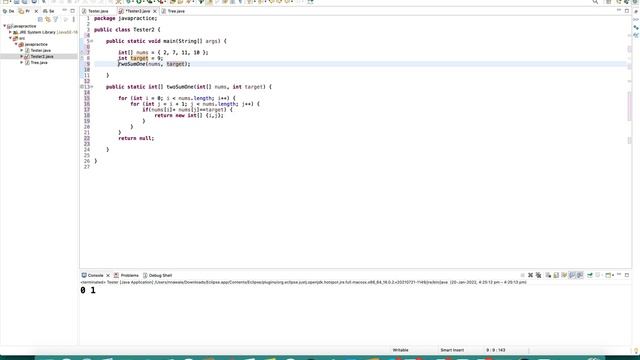Expand Tree.java in Package Explorer

pyautogui.click(x=22, y=63)
